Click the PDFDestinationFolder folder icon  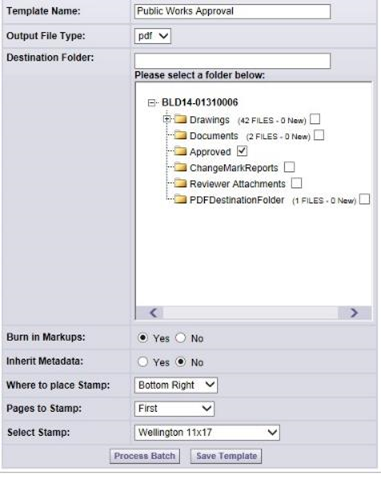click(x=180, y=199)
